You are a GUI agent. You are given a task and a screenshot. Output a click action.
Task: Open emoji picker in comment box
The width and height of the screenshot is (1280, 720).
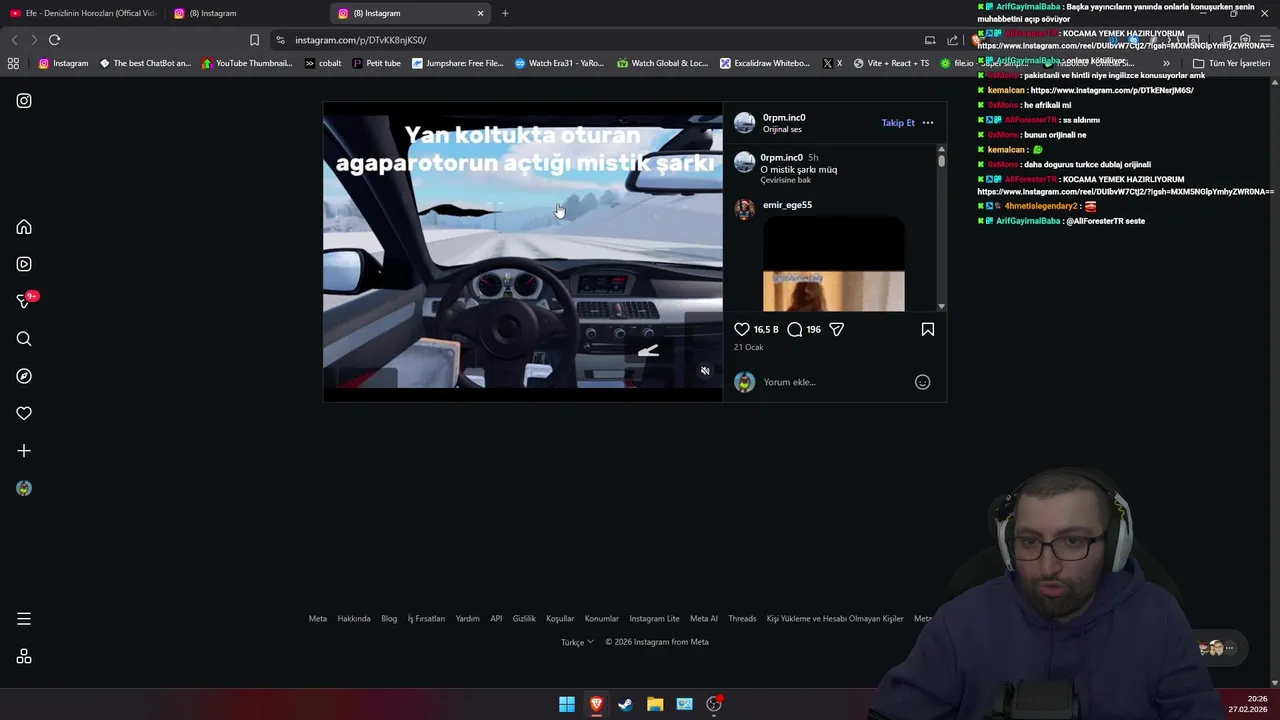923,382
